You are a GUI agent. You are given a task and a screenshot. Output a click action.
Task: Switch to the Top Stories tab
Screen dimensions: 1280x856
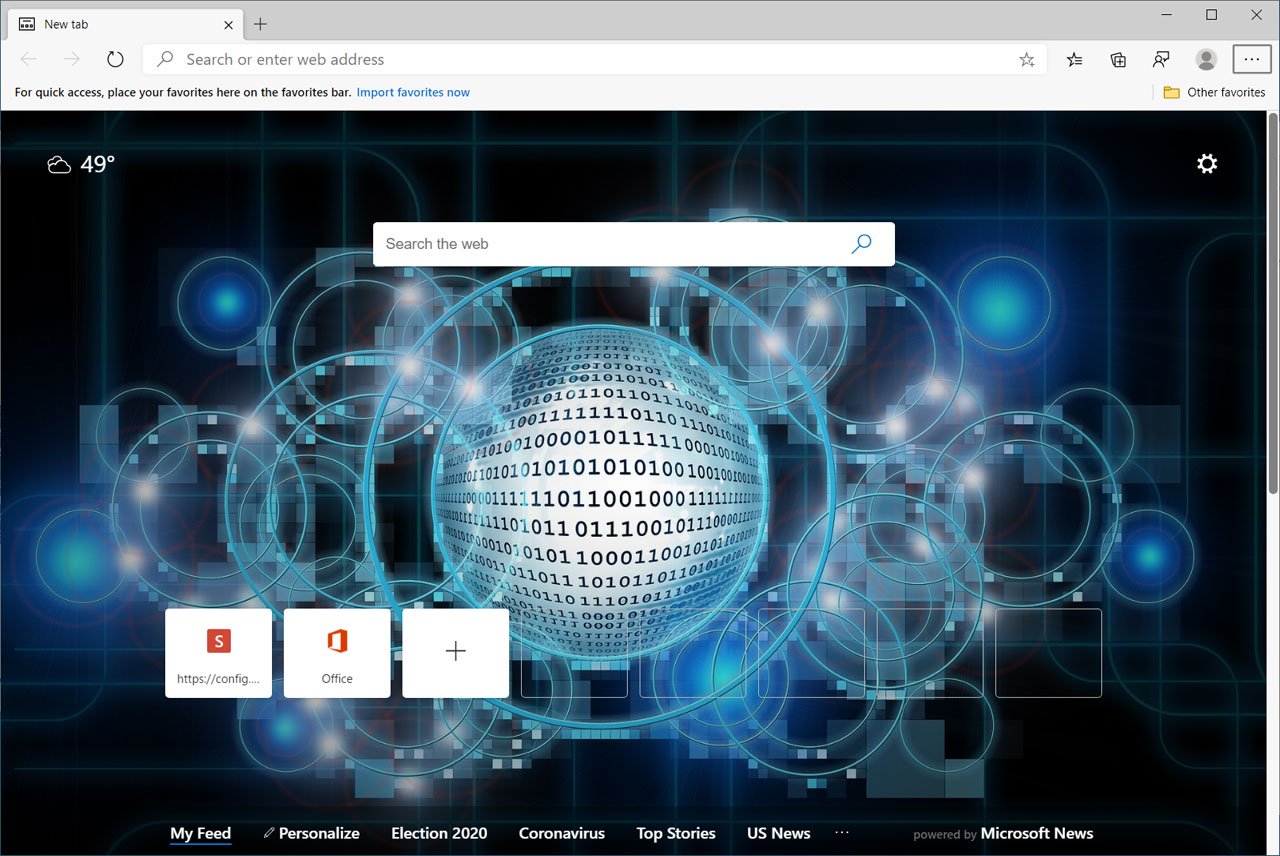coord(676,833)
